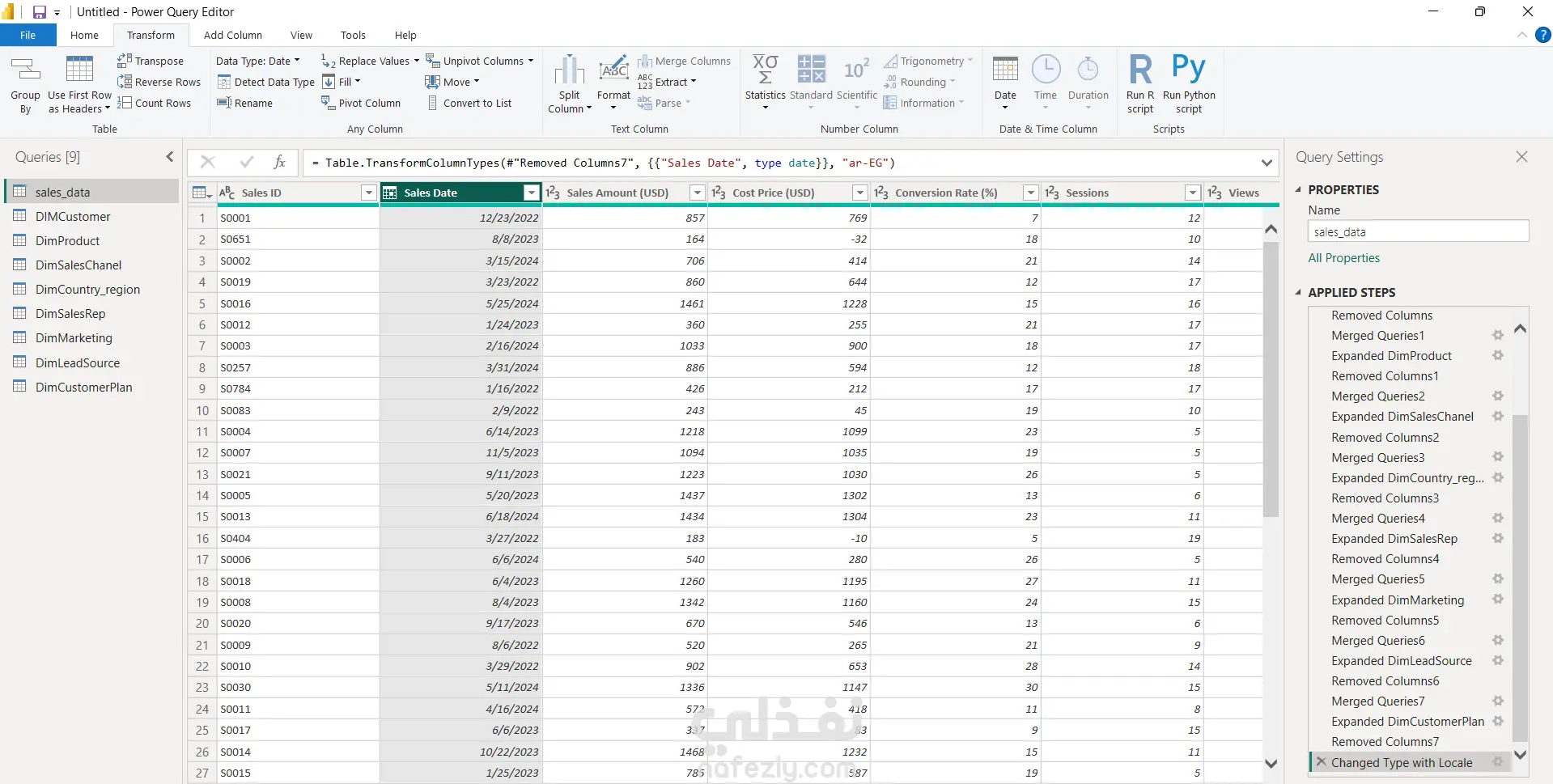The image size is (1553, 784).
Task: Open the Data Type: Date dropdown
Action: click(x=257, y=61)
